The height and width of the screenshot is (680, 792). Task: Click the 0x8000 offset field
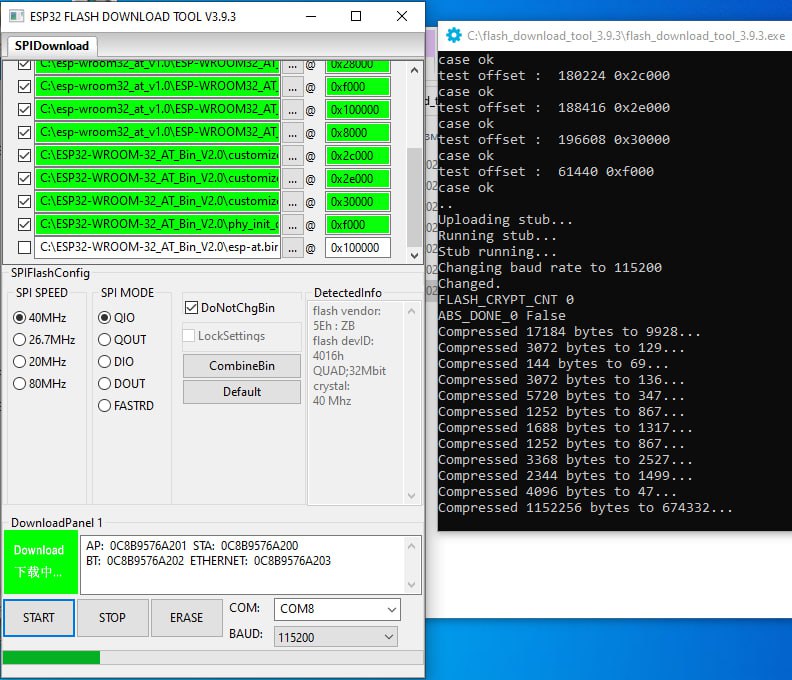click(358, 132)
